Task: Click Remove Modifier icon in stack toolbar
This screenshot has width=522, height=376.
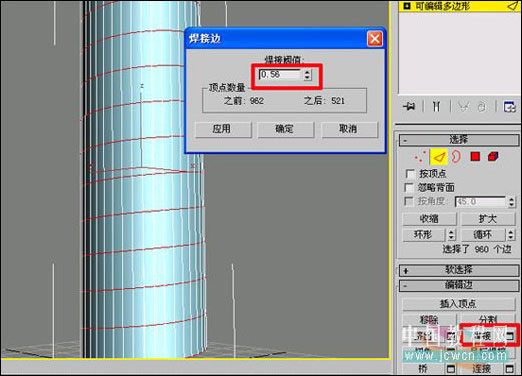Action: click(x=482, y=107)
